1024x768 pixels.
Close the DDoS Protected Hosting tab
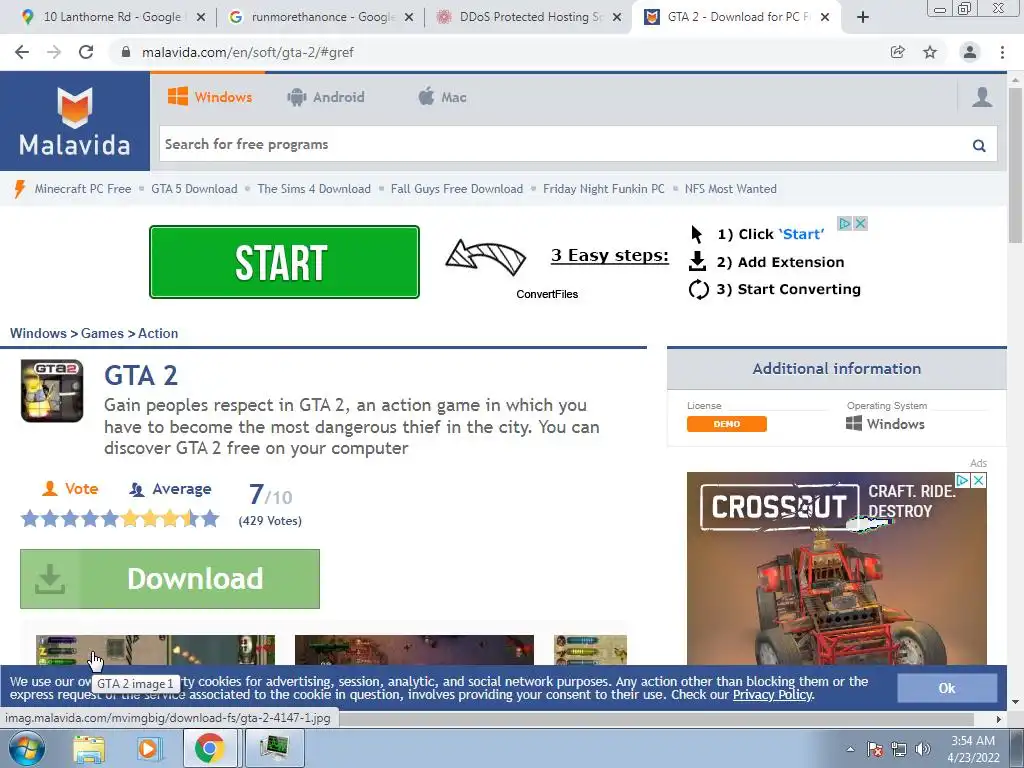coord(616,18)
